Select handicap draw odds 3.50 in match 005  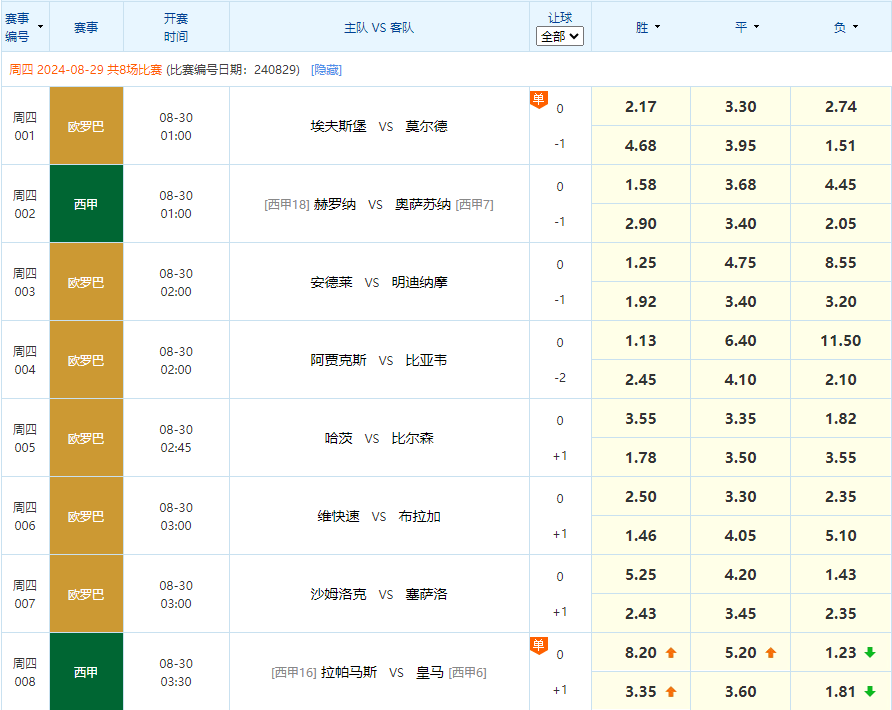click(740, 457)
